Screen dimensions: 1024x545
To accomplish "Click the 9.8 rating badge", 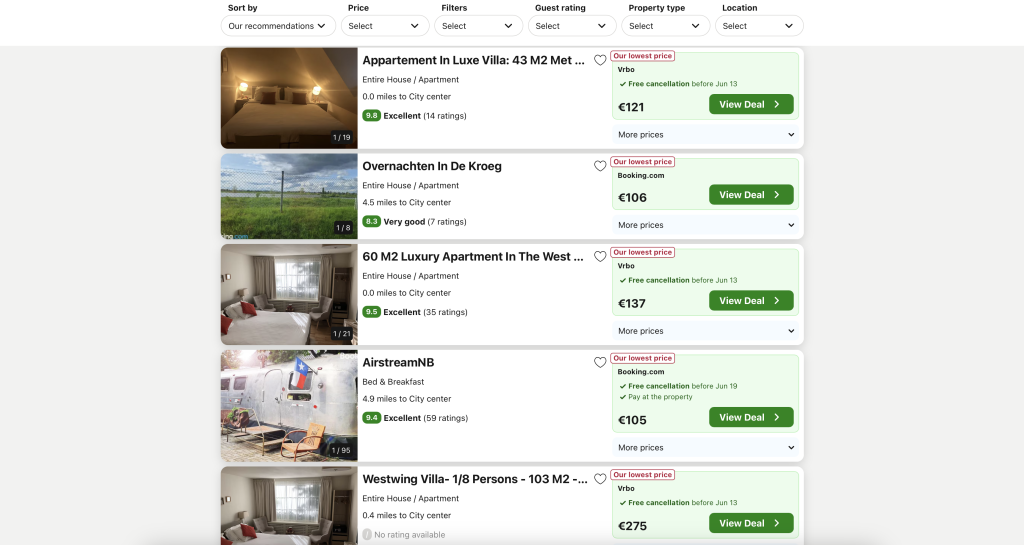I will (x=372, y=116).
